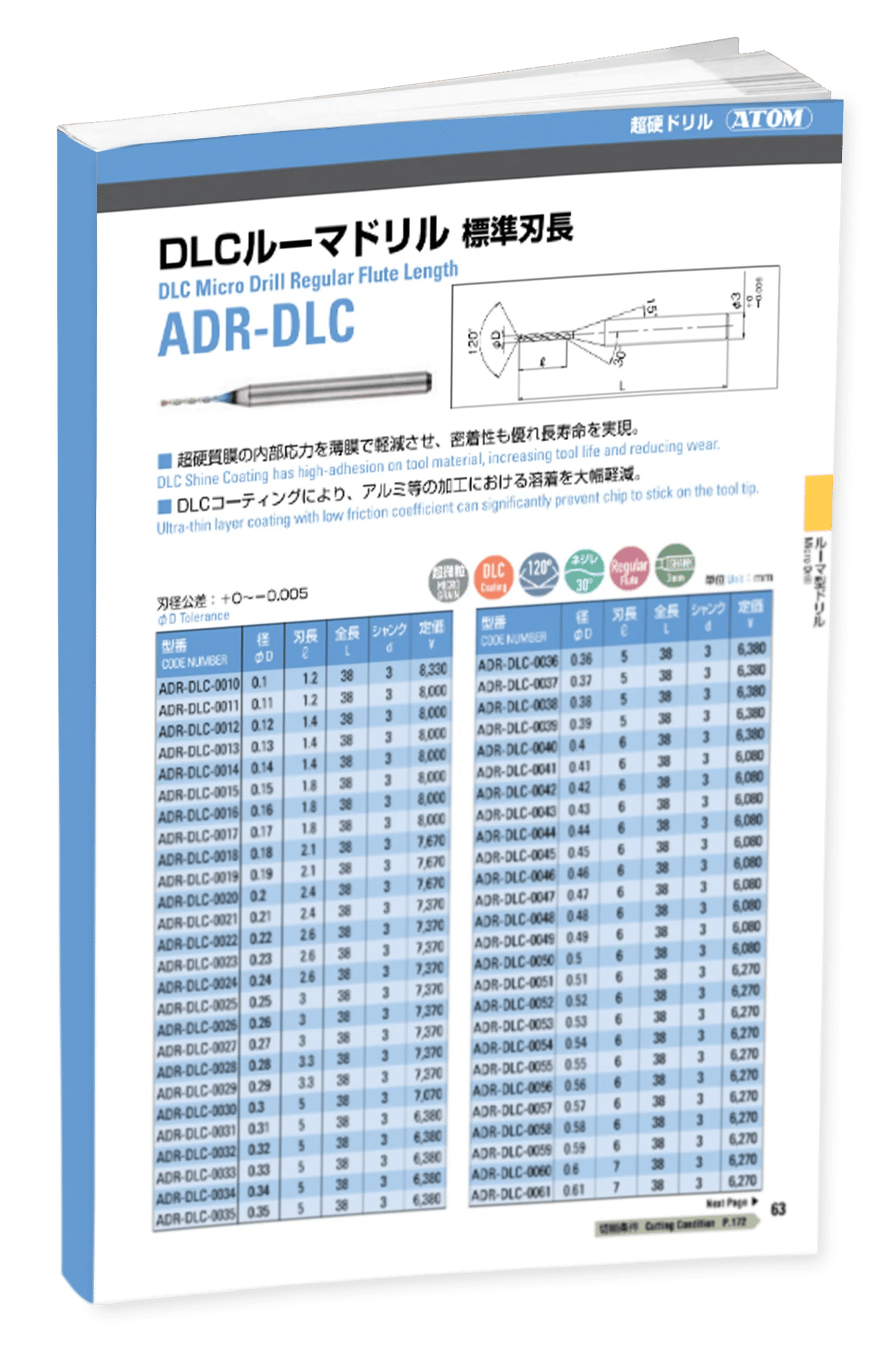The width and height of the screenshot is (896, 1354).
Task: Select code number ADR-DLC-0060
Action: pyautogui.click(x=511, y=1173)
